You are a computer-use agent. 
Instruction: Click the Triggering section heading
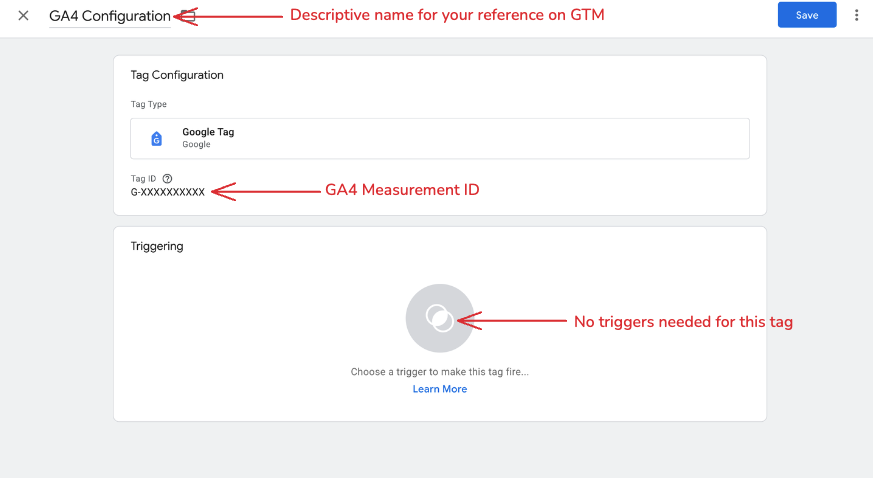click(x=156, y=246)
